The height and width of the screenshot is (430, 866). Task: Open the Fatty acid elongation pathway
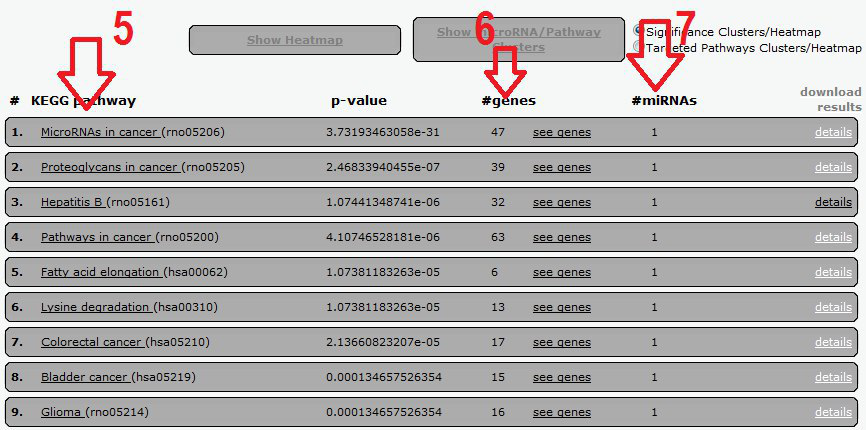point(99,272)
